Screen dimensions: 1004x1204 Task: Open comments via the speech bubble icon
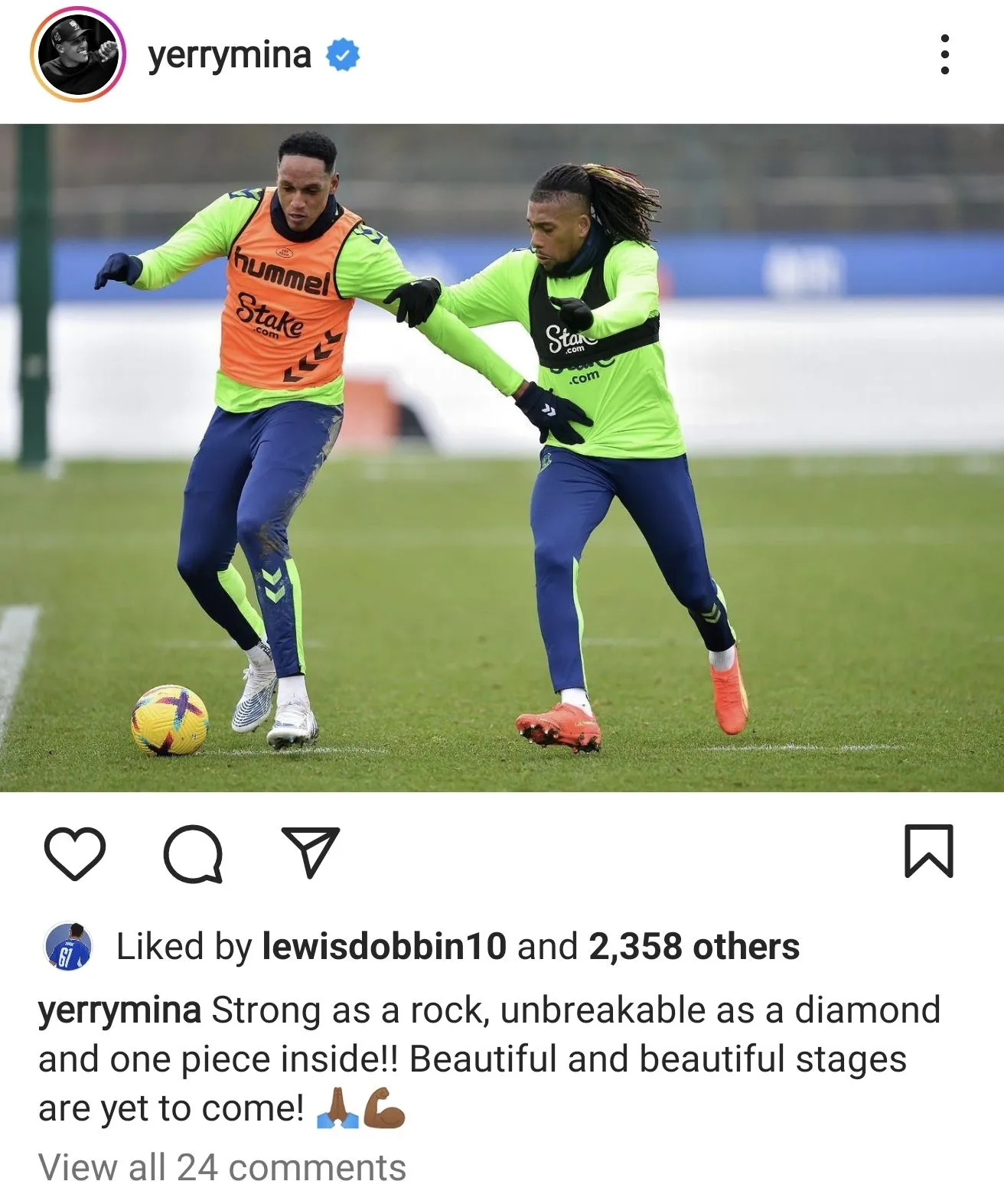tap(194, 853)
